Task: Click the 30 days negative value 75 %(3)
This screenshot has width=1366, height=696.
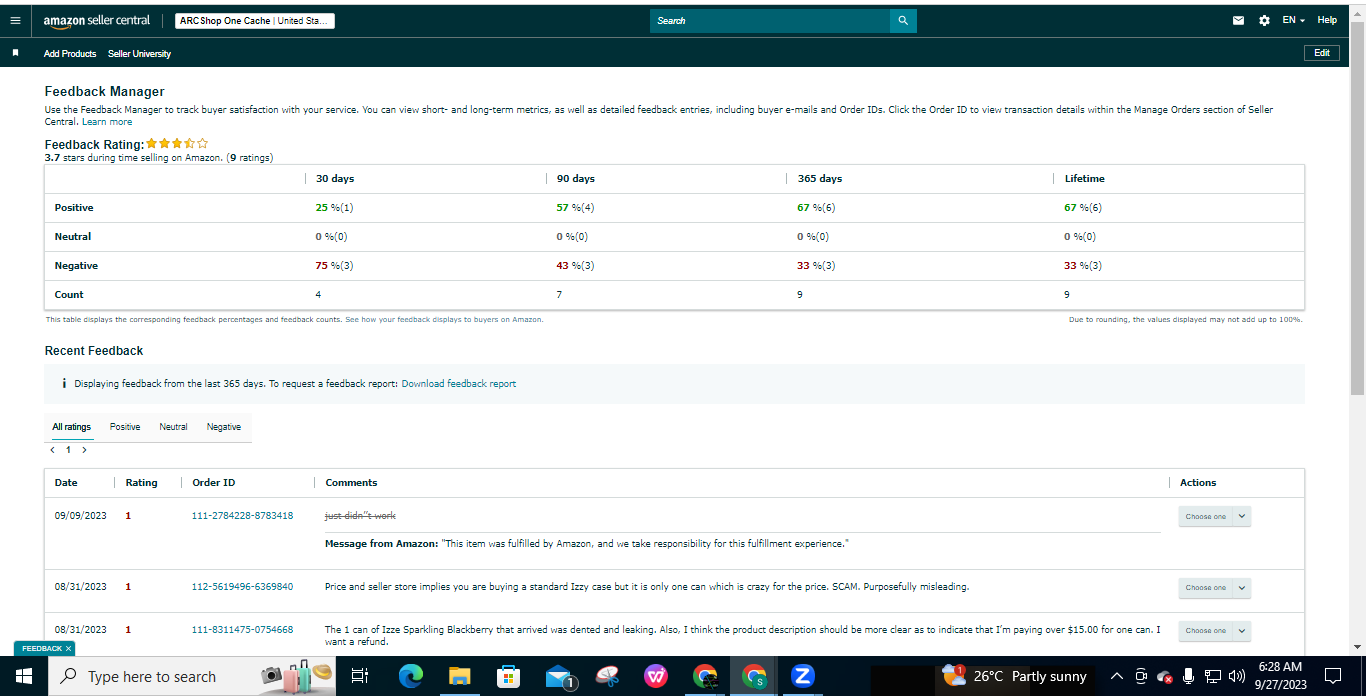Action: click(335, 266)
